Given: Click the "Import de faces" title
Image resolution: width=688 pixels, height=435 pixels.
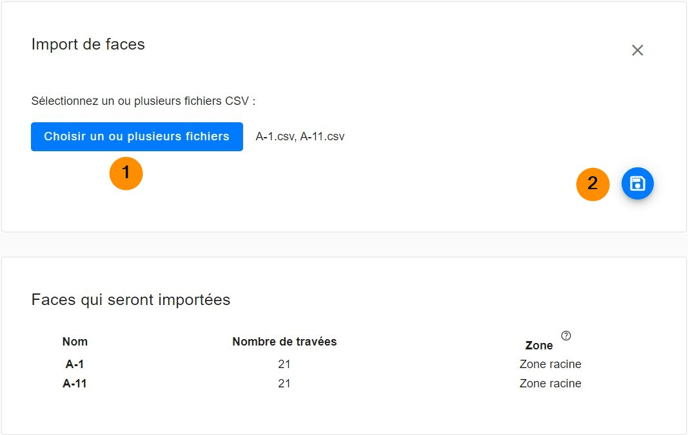Looking at the screenshot, I should 88,44.
